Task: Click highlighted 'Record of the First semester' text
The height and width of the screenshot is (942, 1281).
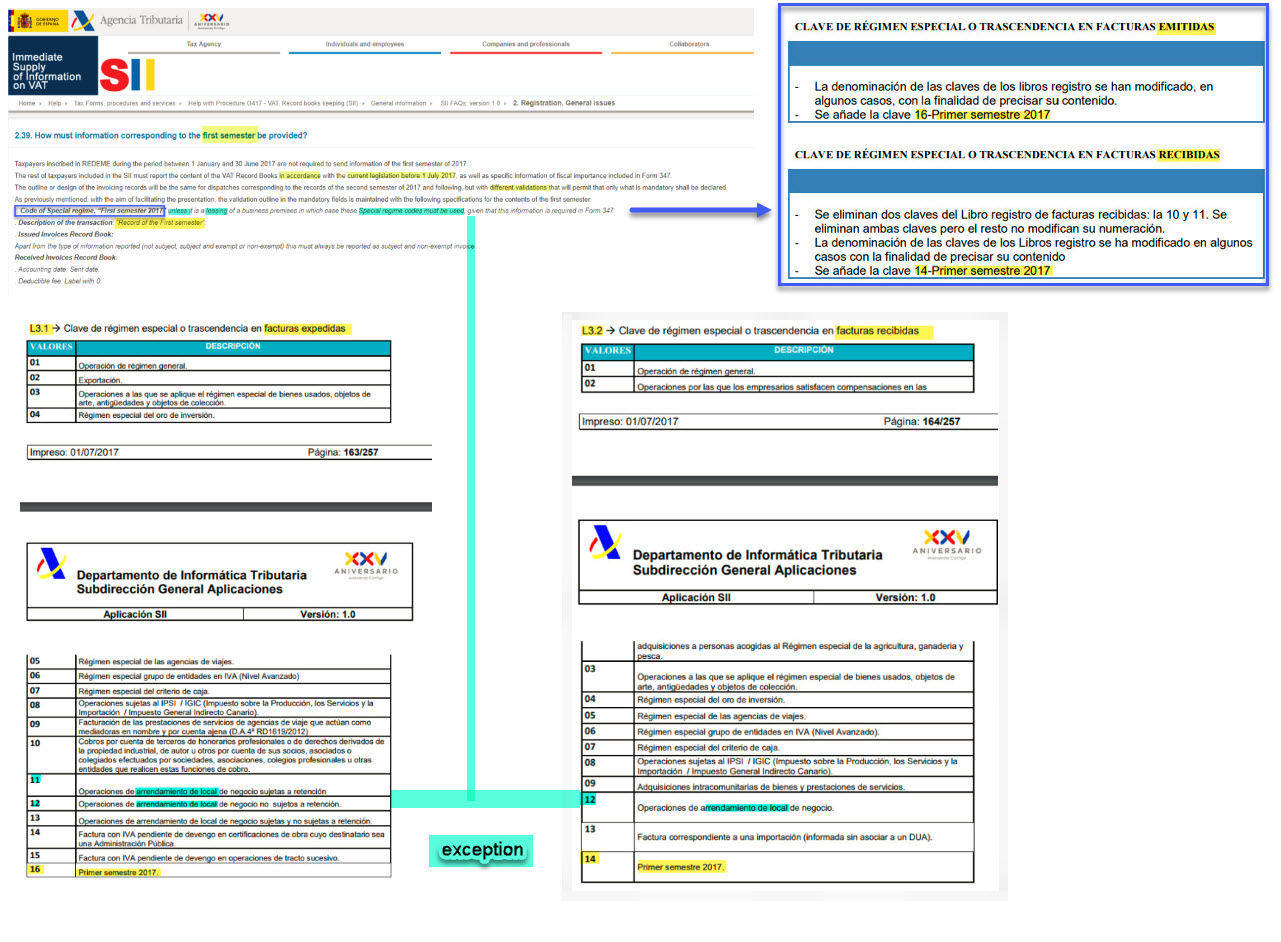Action: pyautogui.click(x=160, y=223)
